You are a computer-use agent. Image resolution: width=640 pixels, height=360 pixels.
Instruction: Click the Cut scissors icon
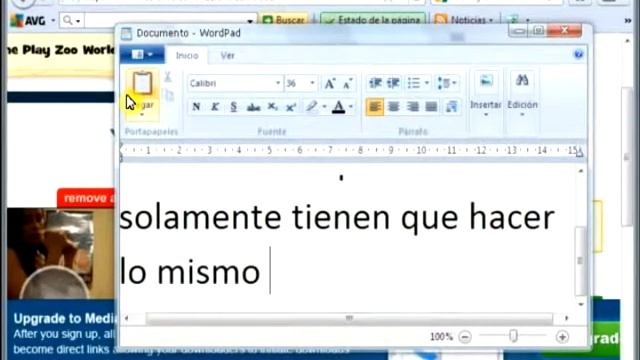pos(168,78)
